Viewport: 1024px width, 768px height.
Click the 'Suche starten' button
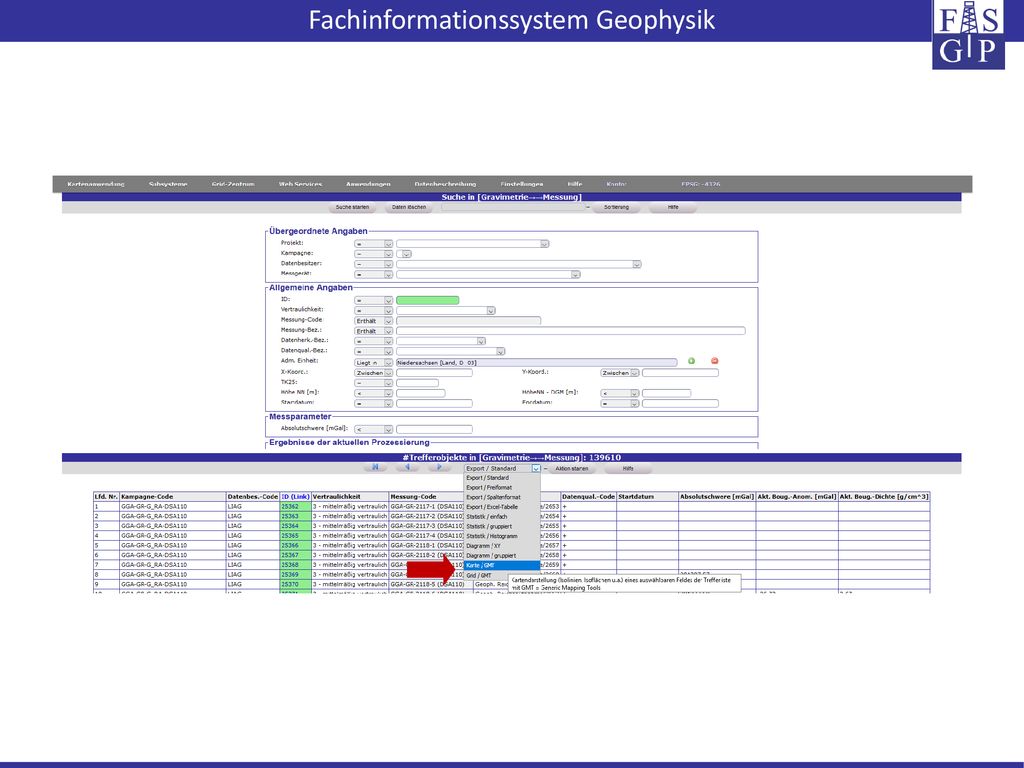click(x=353, y=207)
